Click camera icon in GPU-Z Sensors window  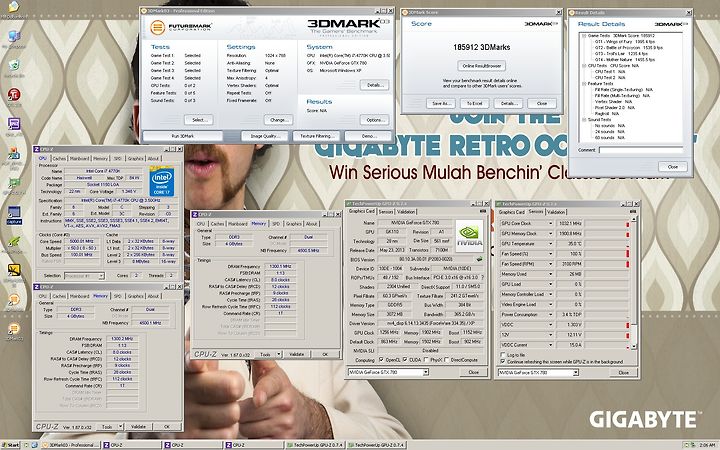pyautogui.click(x=633, y=212)
